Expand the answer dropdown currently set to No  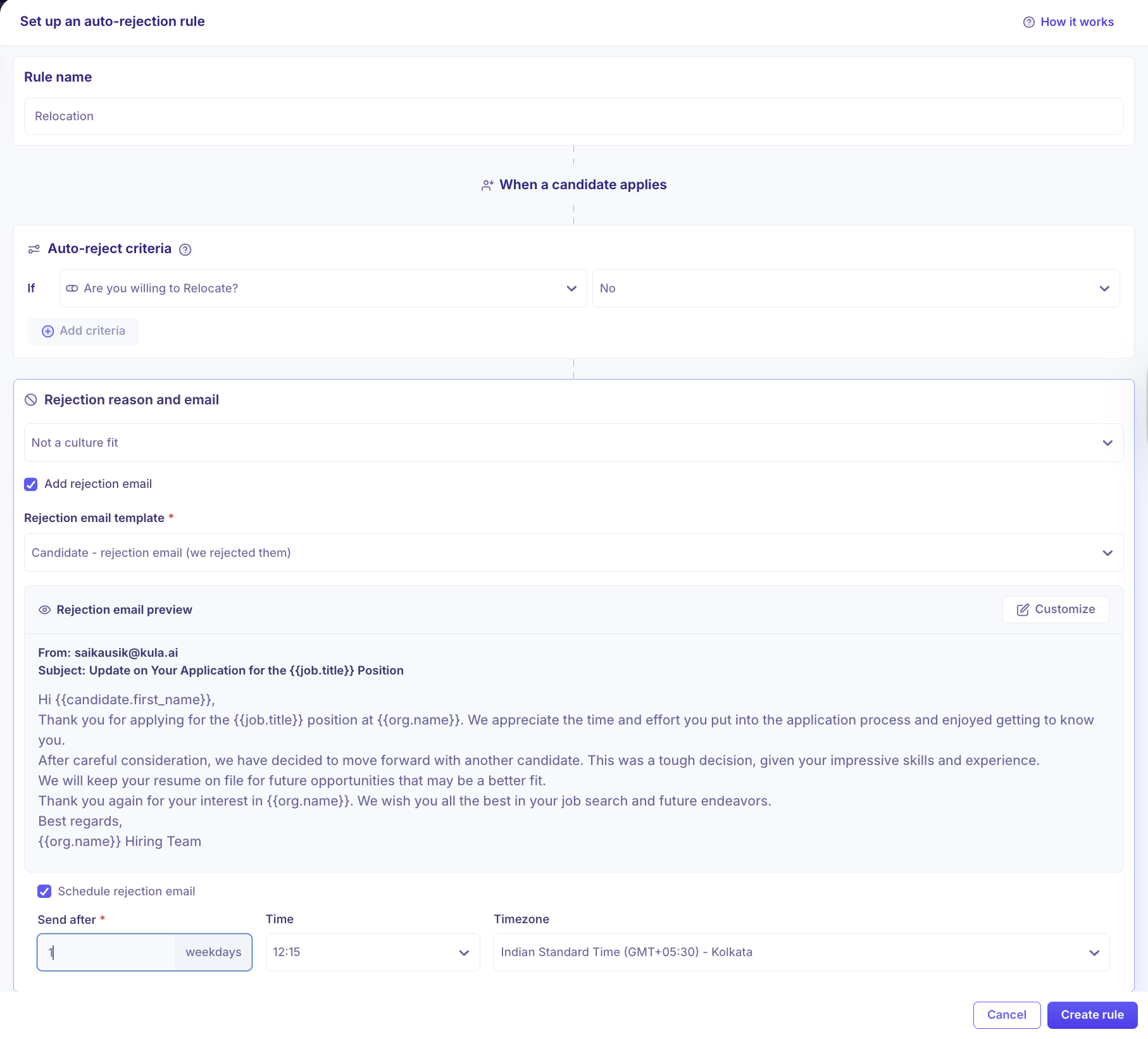click(x=856, y=288)
